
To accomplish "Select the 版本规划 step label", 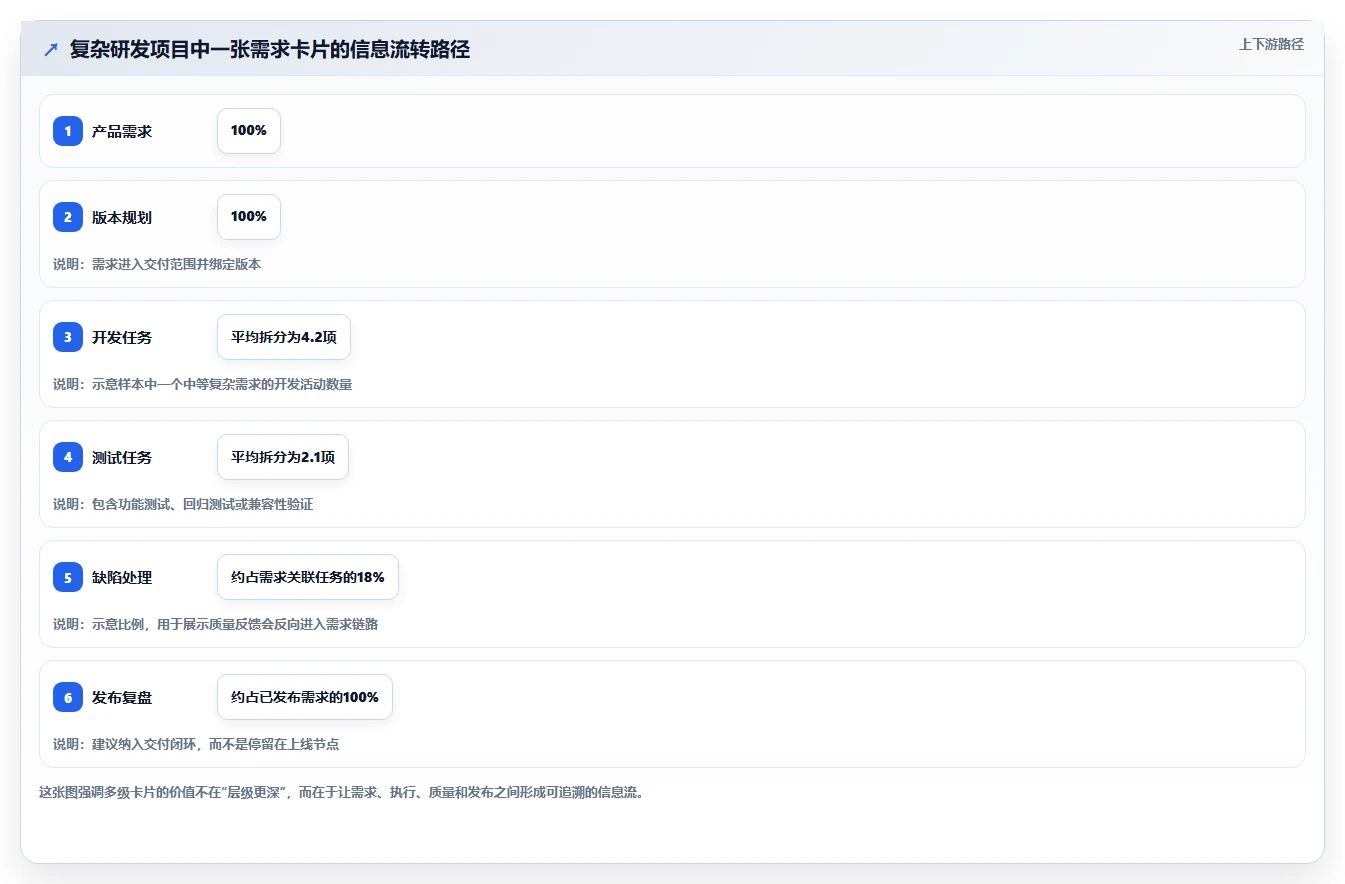I will coord(122,217).
